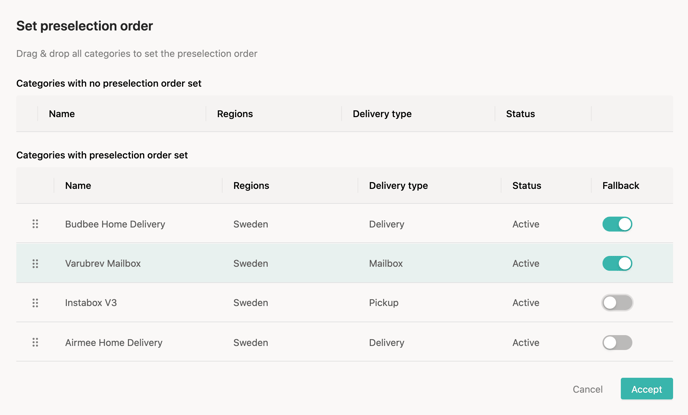Turn off the Varubrev Mailbox fallback toggle
This screenshot has height=415, width=688.
[617, 264]
